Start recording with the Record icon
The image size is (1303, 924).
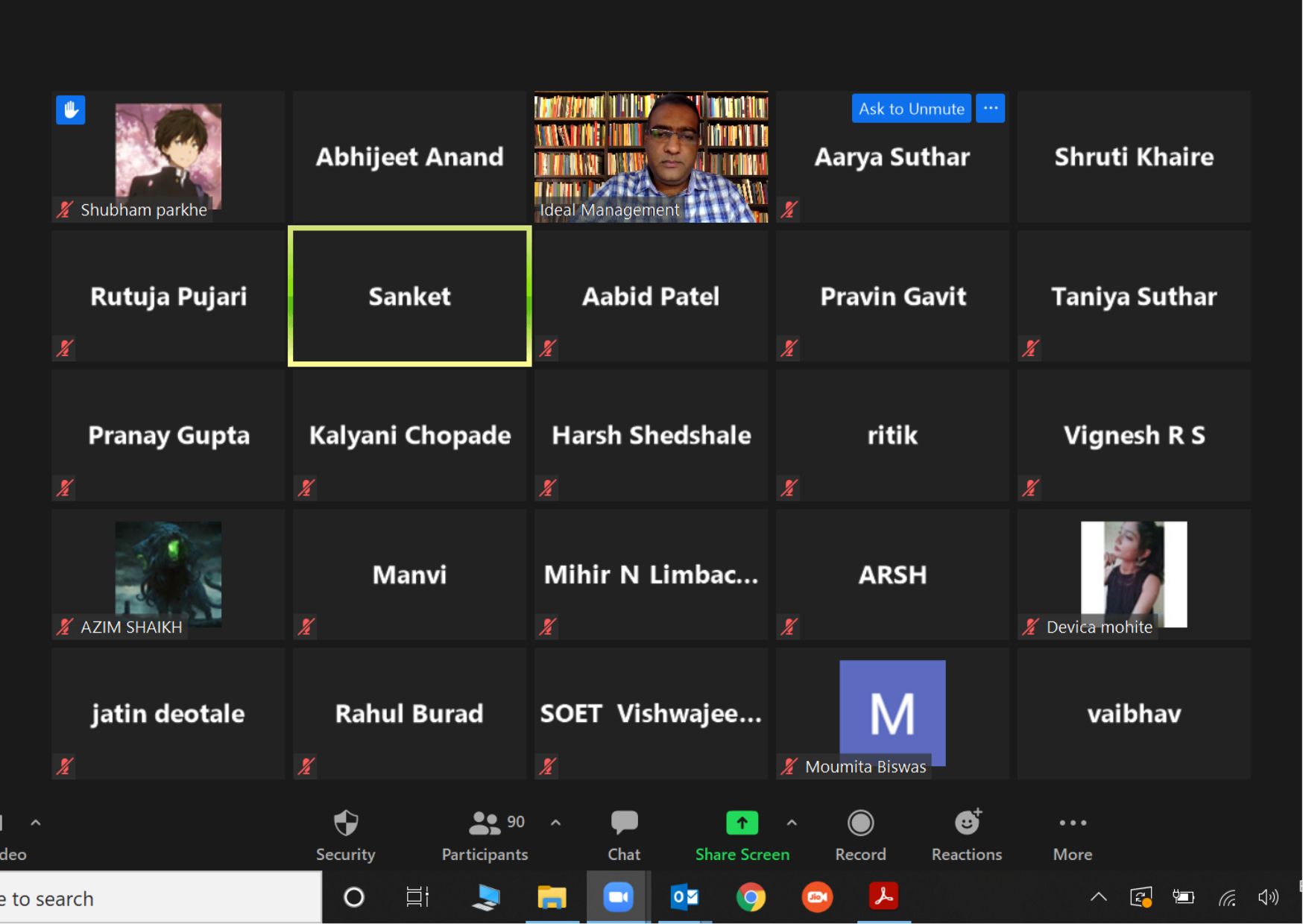click(860, 823)
